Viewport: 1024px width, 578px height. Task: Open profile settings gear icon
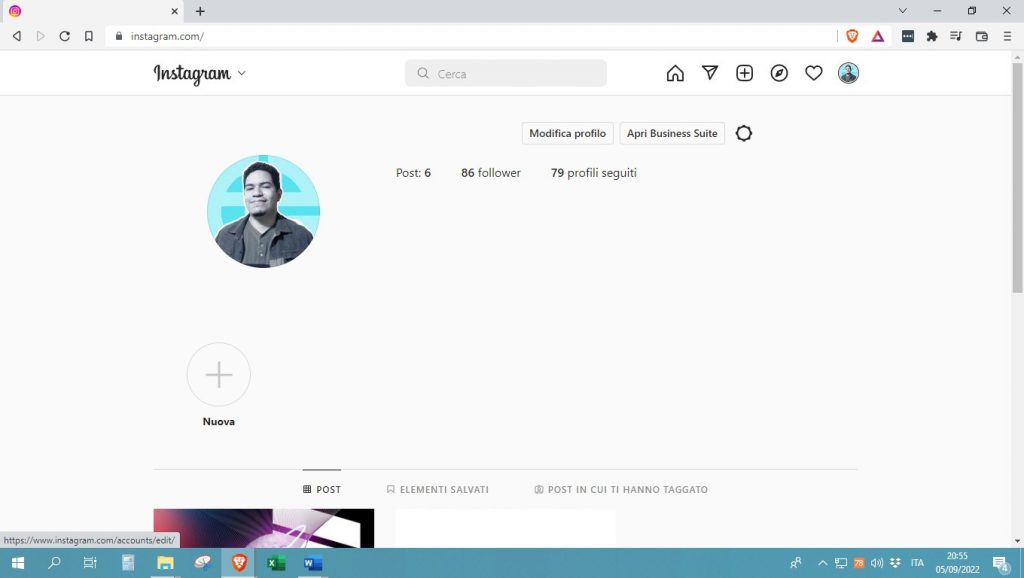point(744,133)
